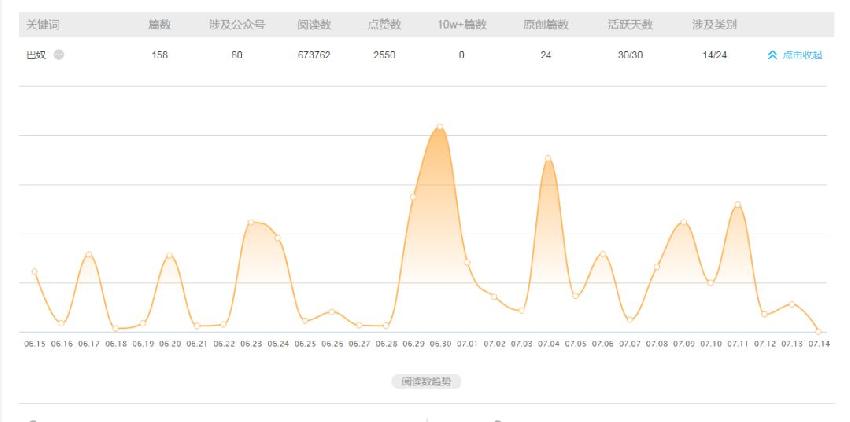Click the categories value 14/24

[x=714, y=55]
